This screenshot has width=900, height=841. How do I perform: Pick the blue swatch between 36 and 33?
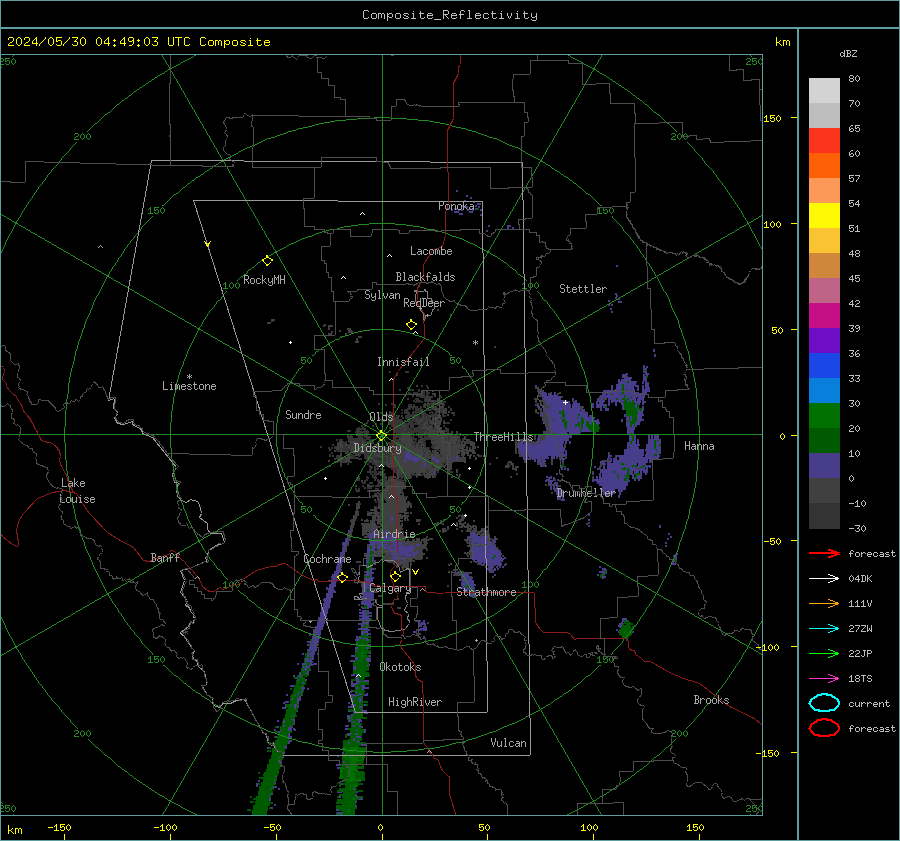point(824,366)
